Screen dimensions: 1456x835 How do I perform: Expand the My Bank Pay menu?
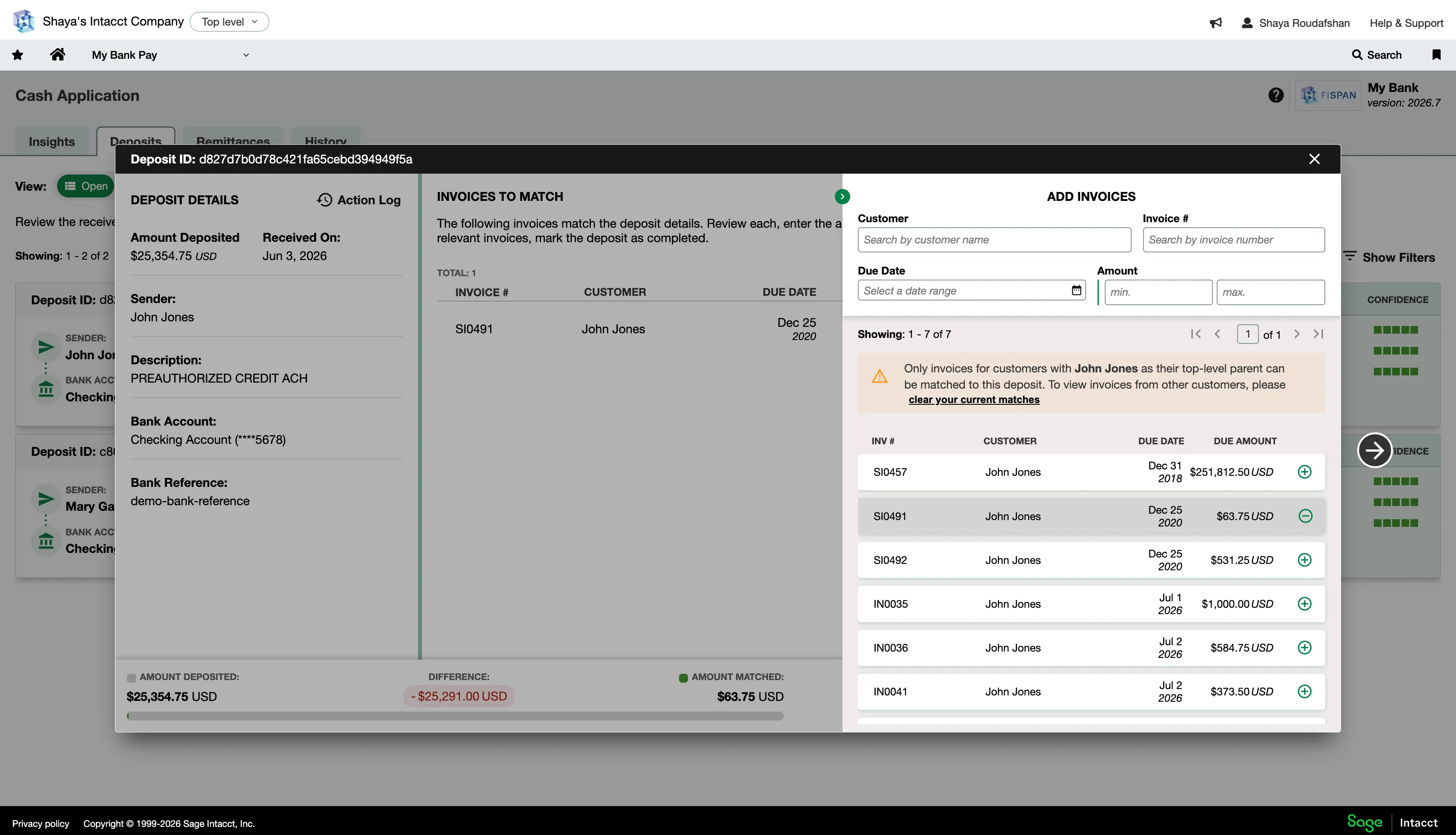170,55
